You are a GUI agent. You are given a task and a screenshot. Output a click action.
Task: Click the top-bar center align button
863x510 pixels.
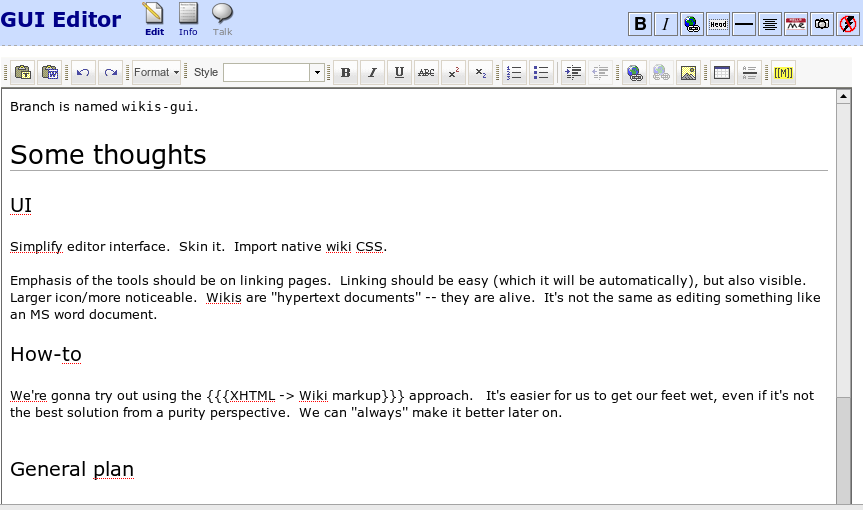[769, 24]
